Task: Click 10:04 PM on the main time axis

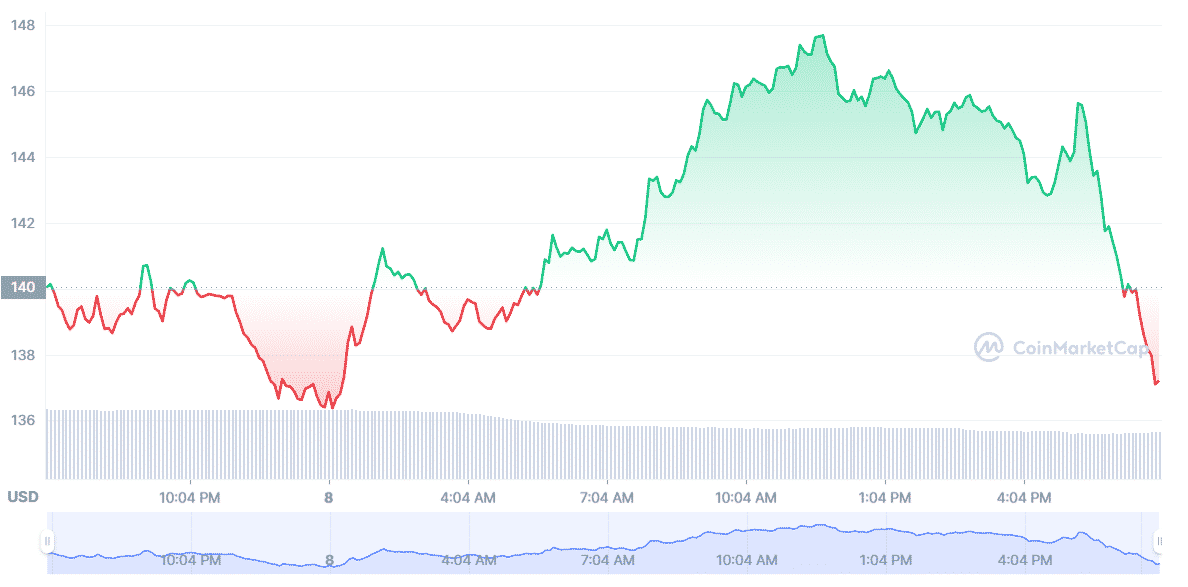Action: point(190,497)
